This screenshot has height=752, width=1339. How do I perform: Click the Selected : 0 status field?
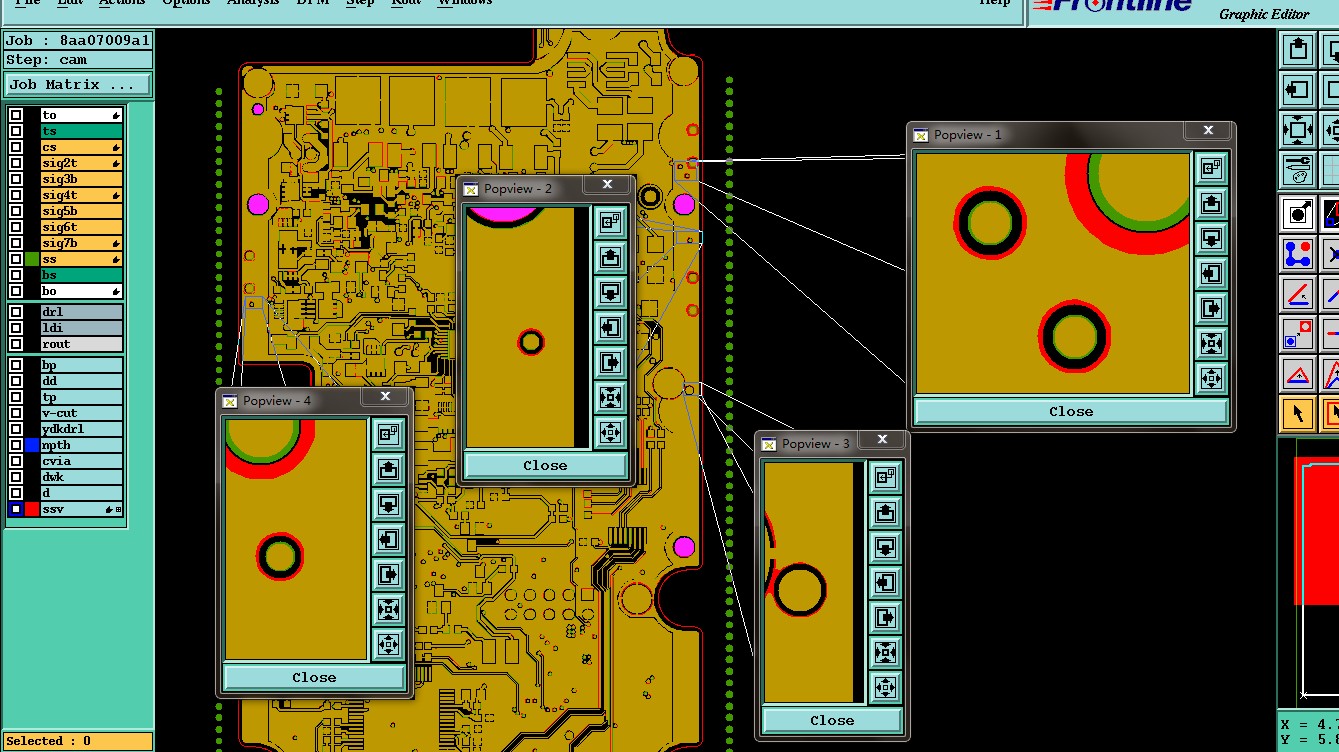[78, 741]
